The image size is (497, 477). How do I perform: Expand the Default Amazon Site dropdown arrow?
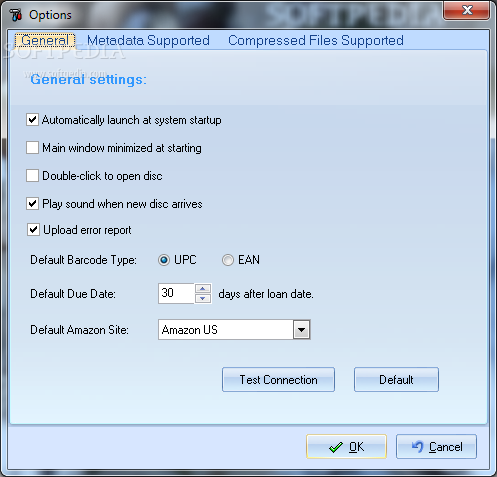pyautogui.click(x=302, y=330)
